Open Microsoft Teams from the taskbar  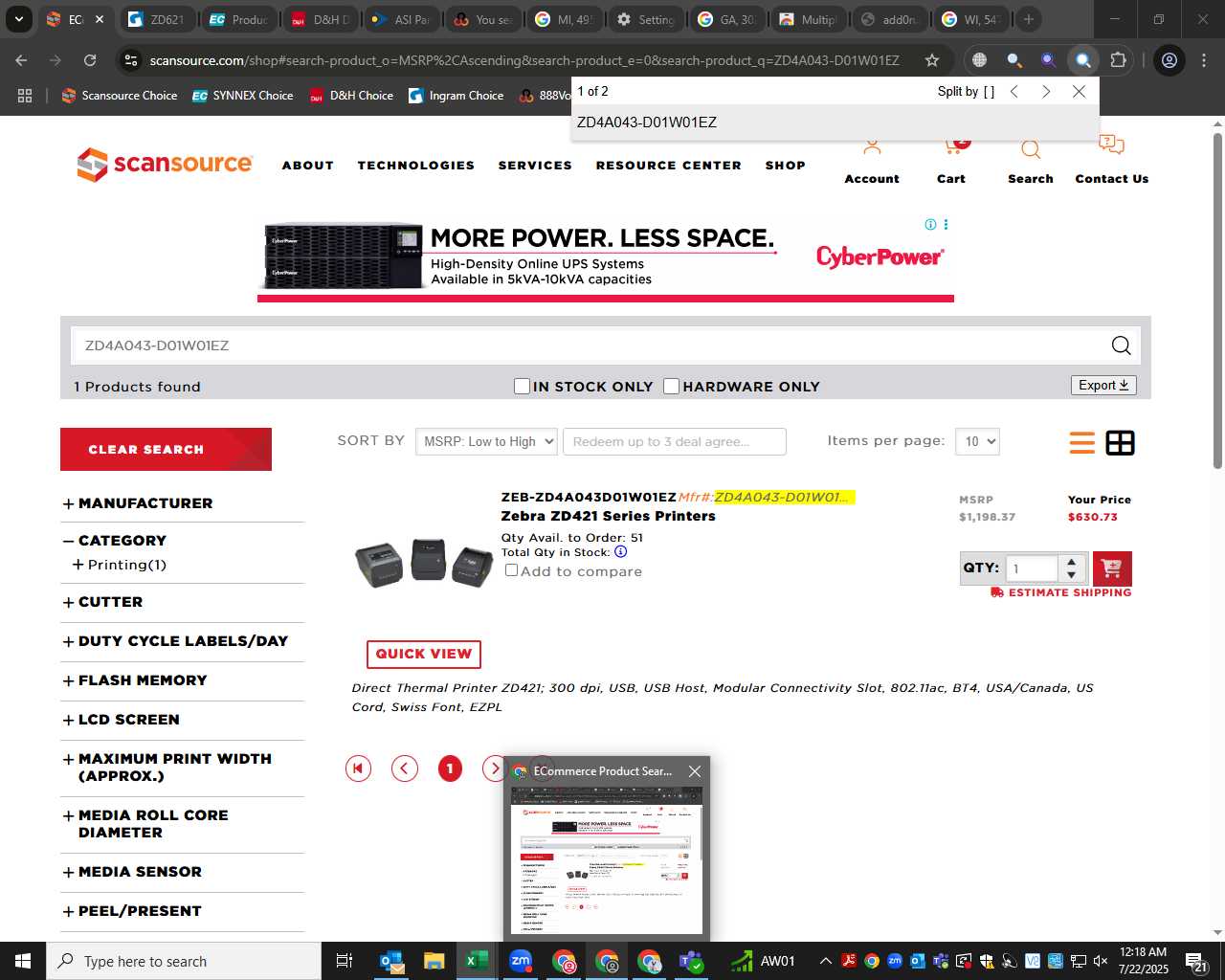click(x=691, y=961)
